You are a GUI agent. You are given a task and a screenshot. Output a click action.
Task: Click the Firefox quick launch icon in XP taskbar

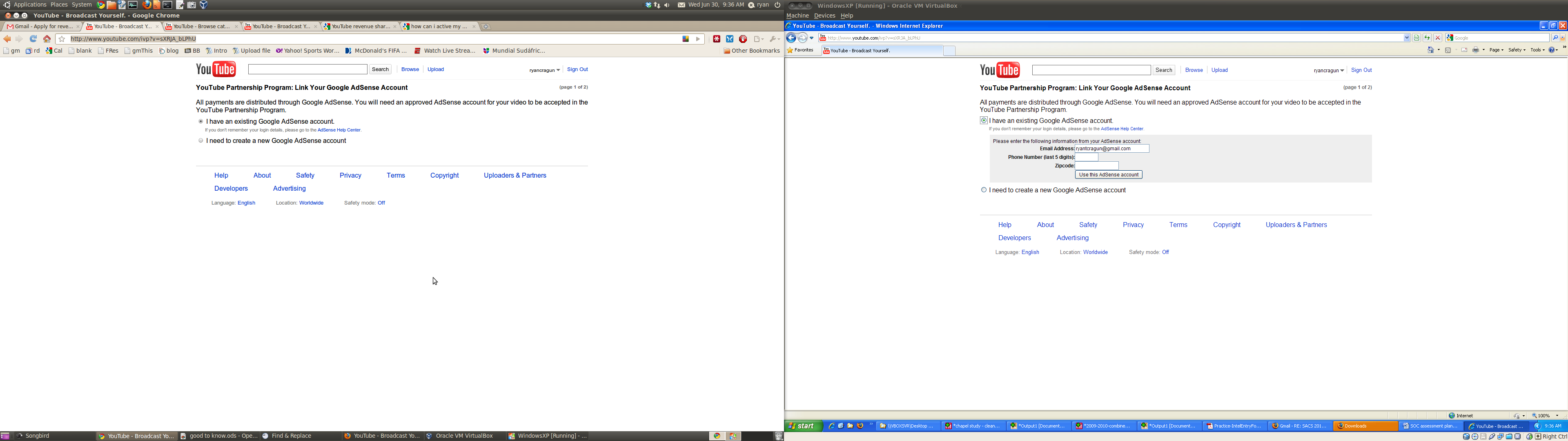pos(860,426)
